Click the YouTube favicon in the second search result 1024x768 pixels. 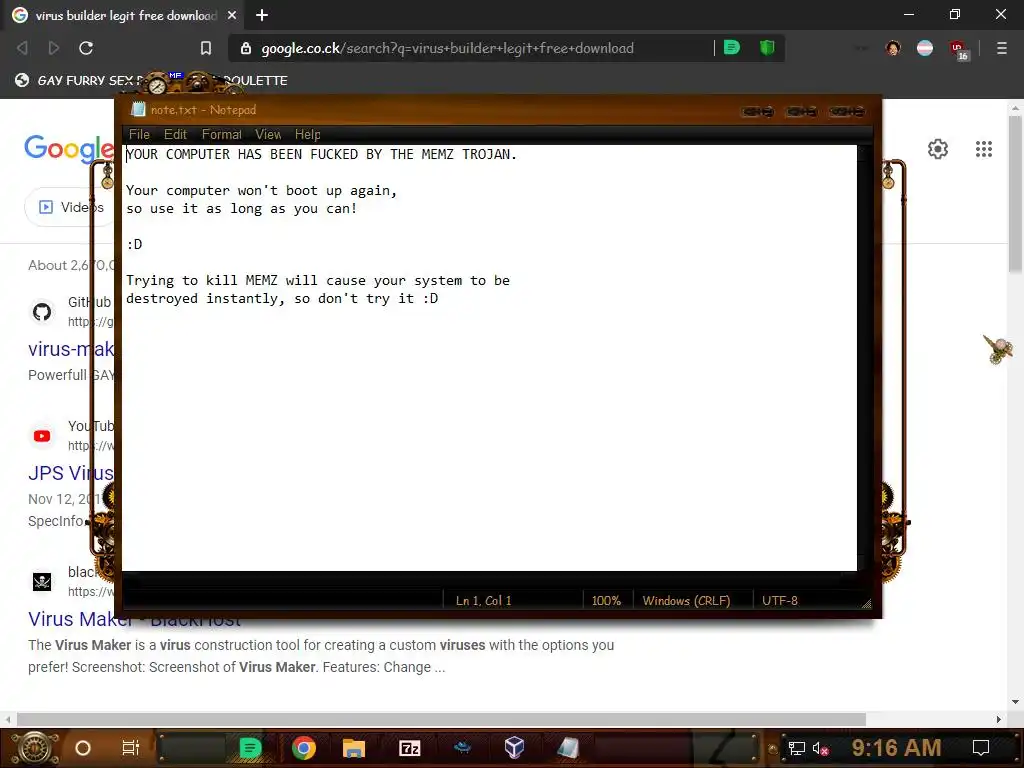42,436
